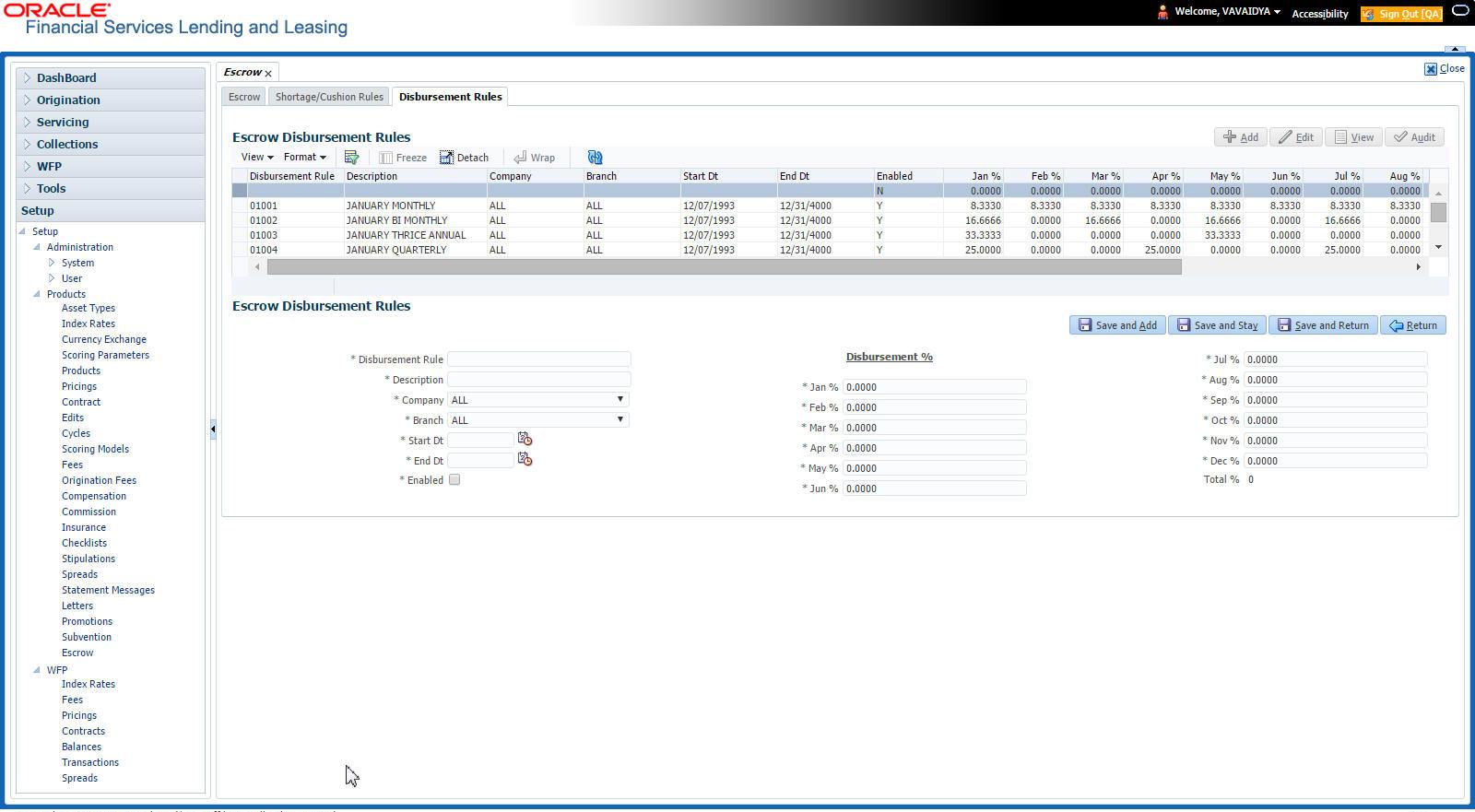Click the Freeze columns toolbar icon

tap(403, 158)
